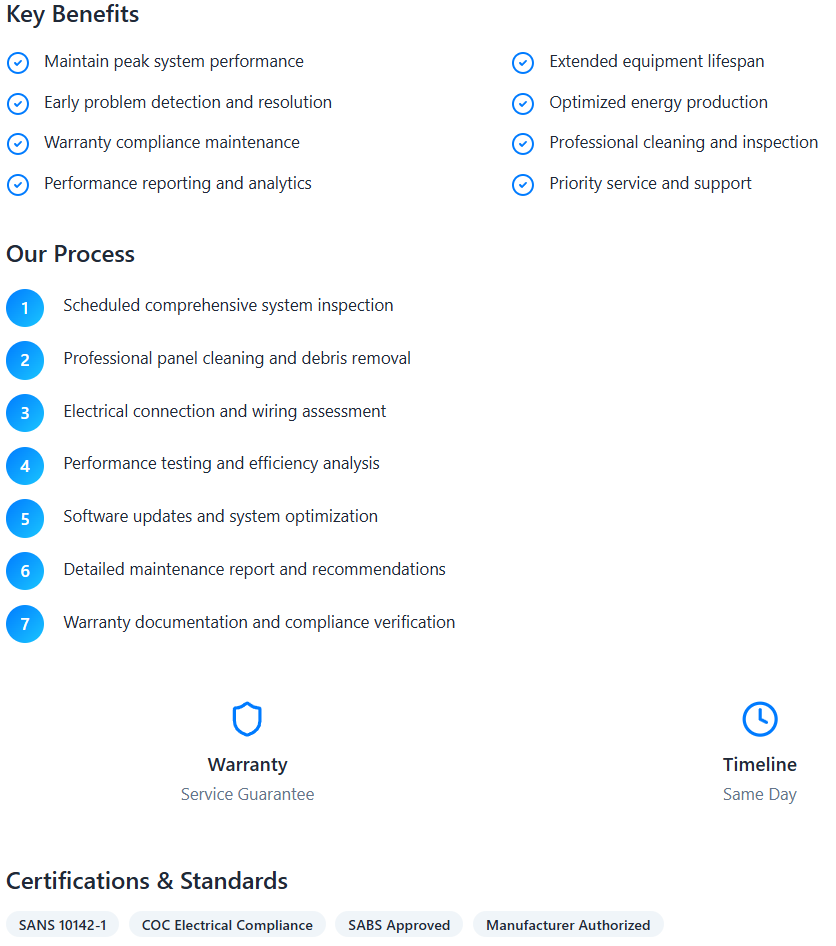Click the check icon next to Priority service and support
The height and width of the screenshot is (946, 836).
tap(523, 185)
